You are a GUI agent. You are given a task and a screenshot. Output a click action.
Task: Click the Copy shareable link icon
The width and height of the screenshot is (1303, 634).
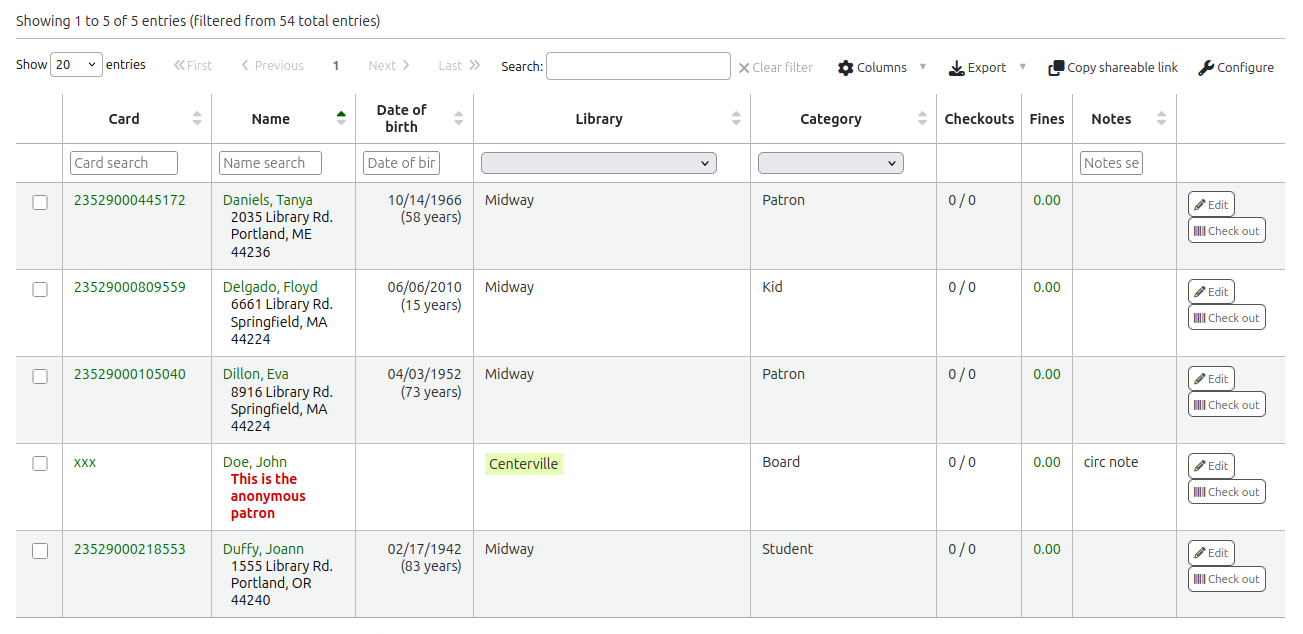pos(1056,68)
